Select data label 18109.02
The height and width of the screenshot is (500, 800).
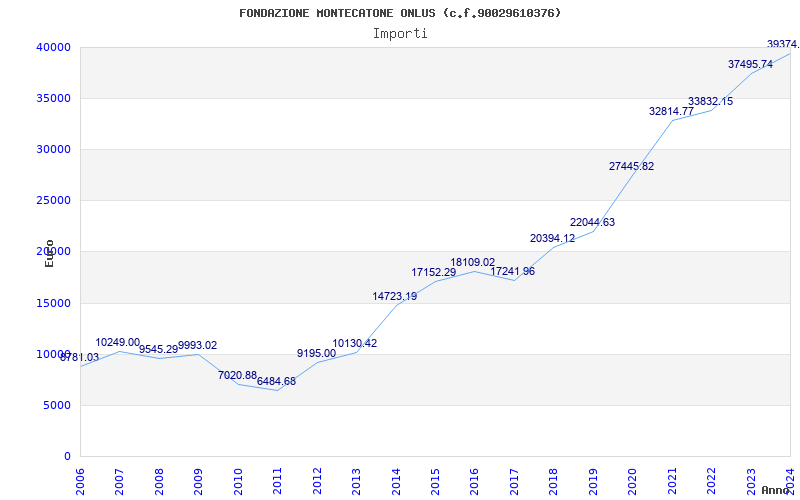(x=472, y=262)
